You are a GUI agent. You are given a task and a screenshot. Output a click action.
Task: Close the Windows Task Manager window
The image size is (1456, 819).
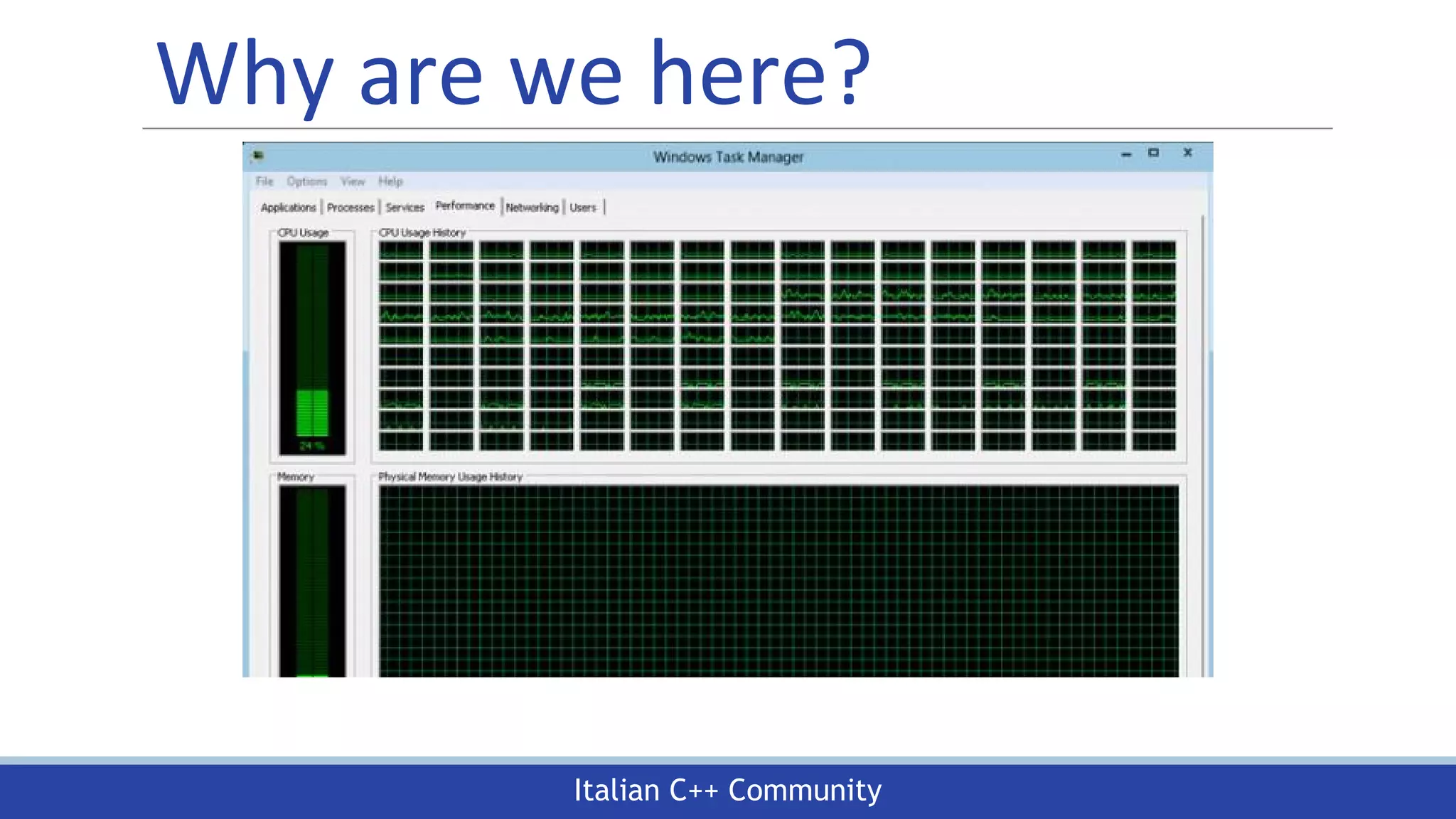click(1187, 153)
